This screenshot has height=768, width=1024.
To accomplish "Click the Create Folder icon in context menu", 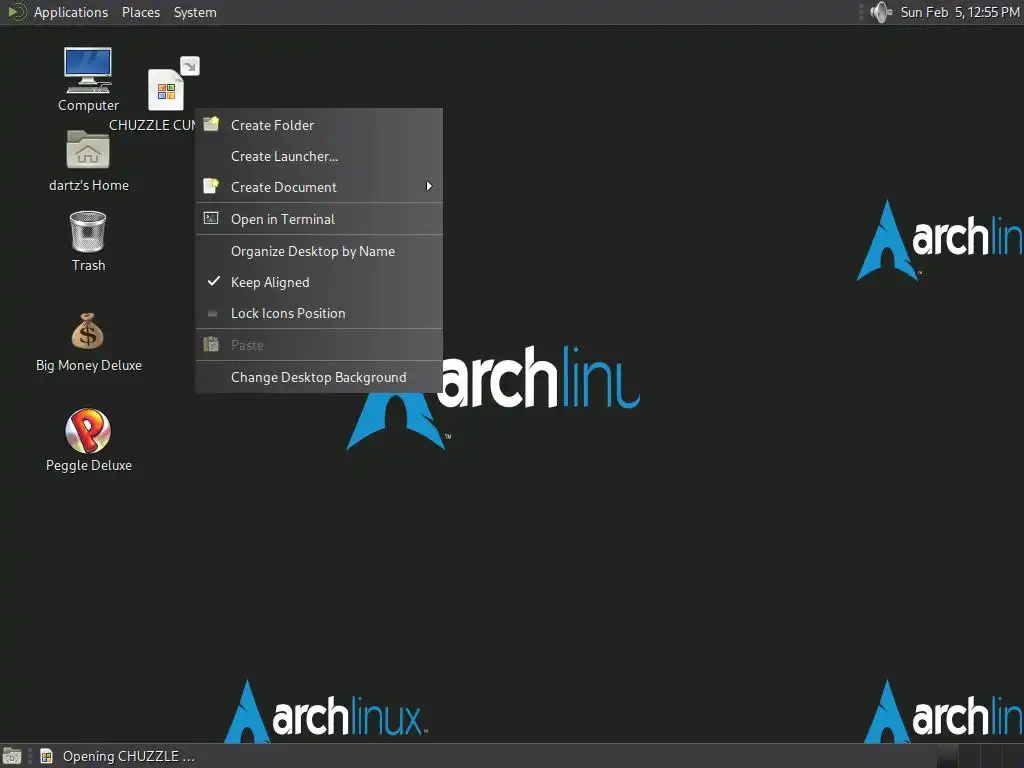I will [x=211, y=124].
